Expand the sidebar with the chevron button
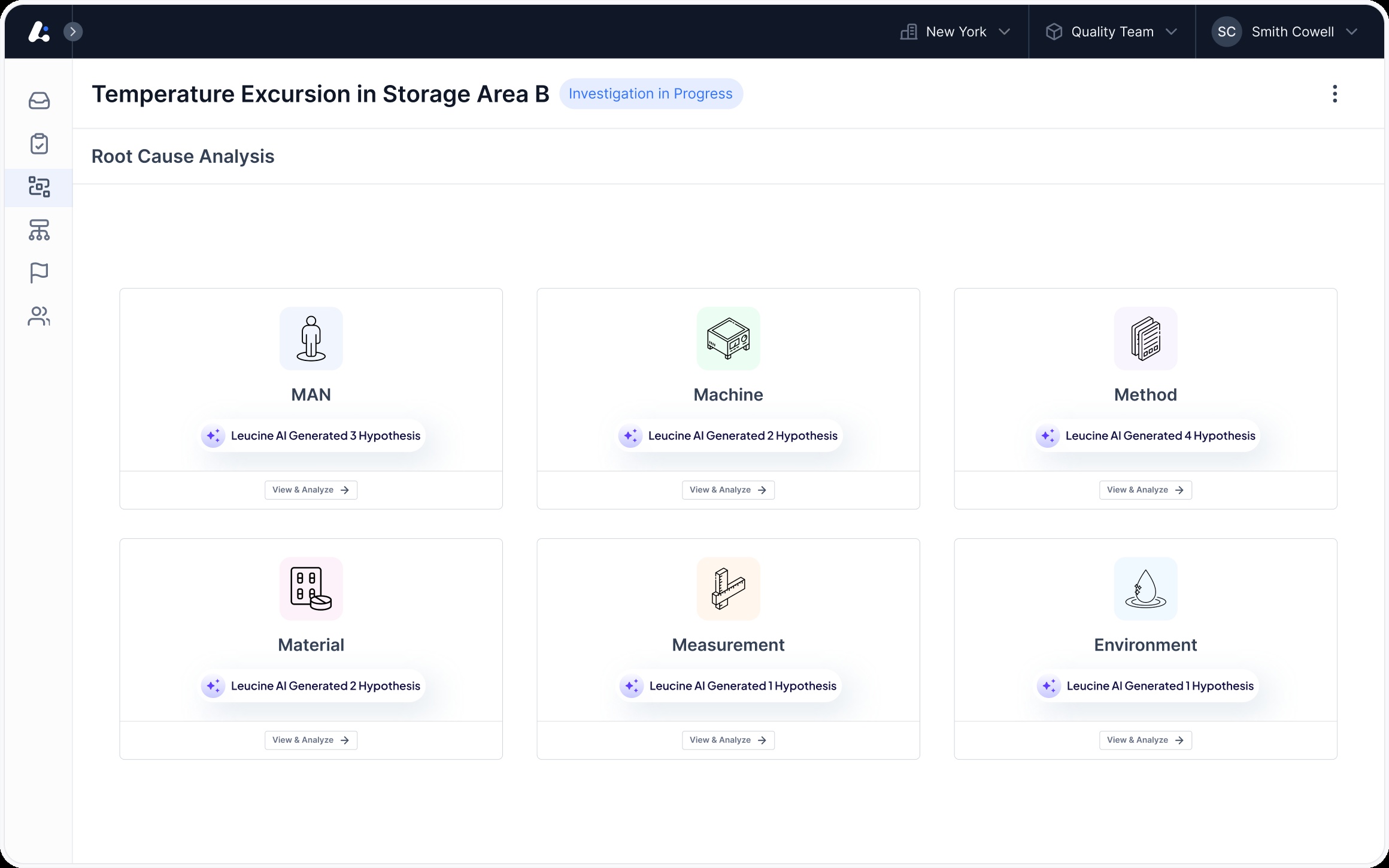The height and width of the screenshot is (868, 1389). (73, 32)
